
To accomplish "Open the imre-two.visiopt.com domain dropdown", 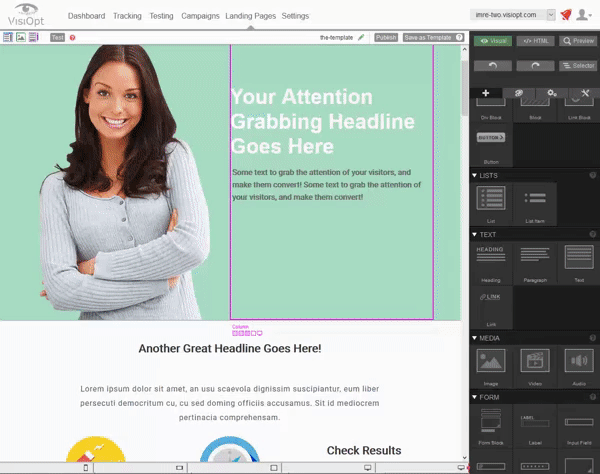I will pyautogui.click(x=513, y=15).
